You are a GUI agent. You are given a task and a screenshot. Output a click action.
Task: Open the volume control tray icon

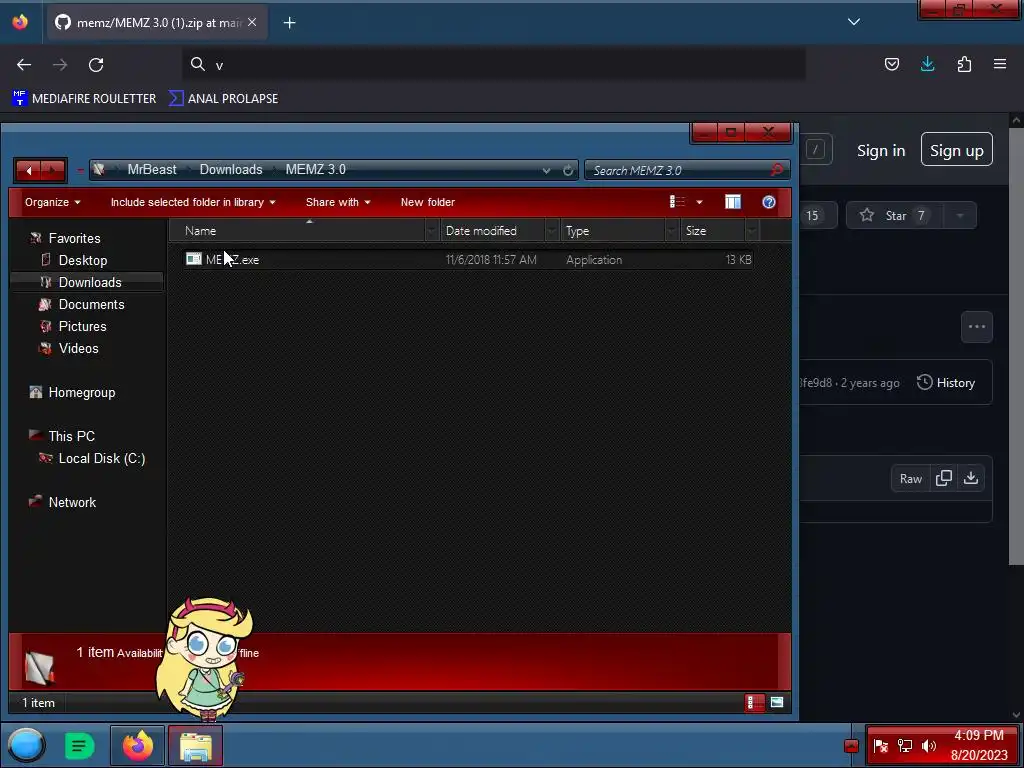929,746
